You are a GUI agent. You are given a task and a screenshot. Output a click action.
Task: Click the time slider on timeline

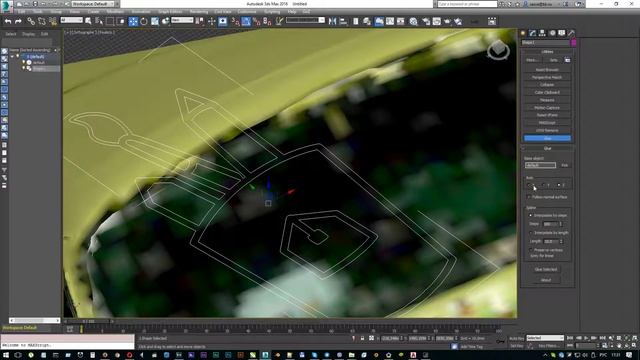(x=88, y=321)
